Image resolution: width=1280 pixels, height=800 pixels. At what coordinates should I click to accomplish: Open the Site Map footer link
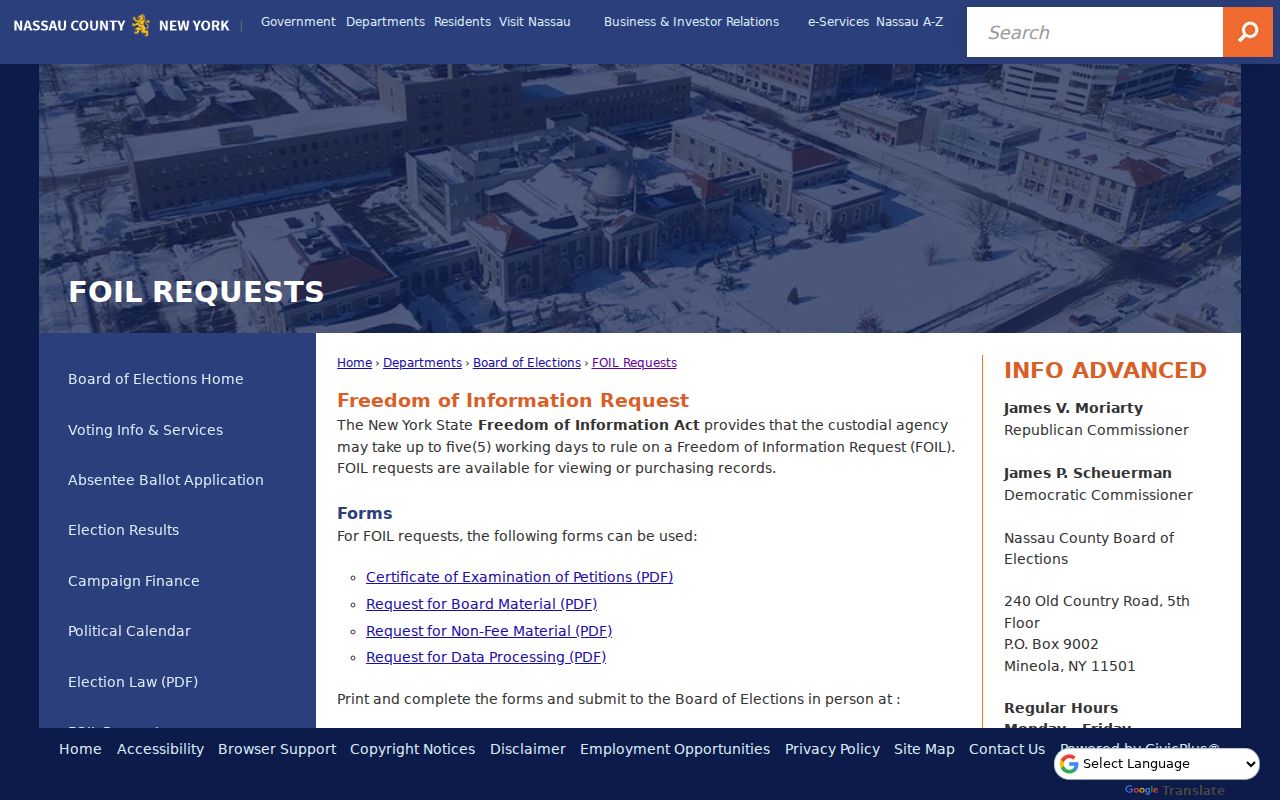(924, 749)
